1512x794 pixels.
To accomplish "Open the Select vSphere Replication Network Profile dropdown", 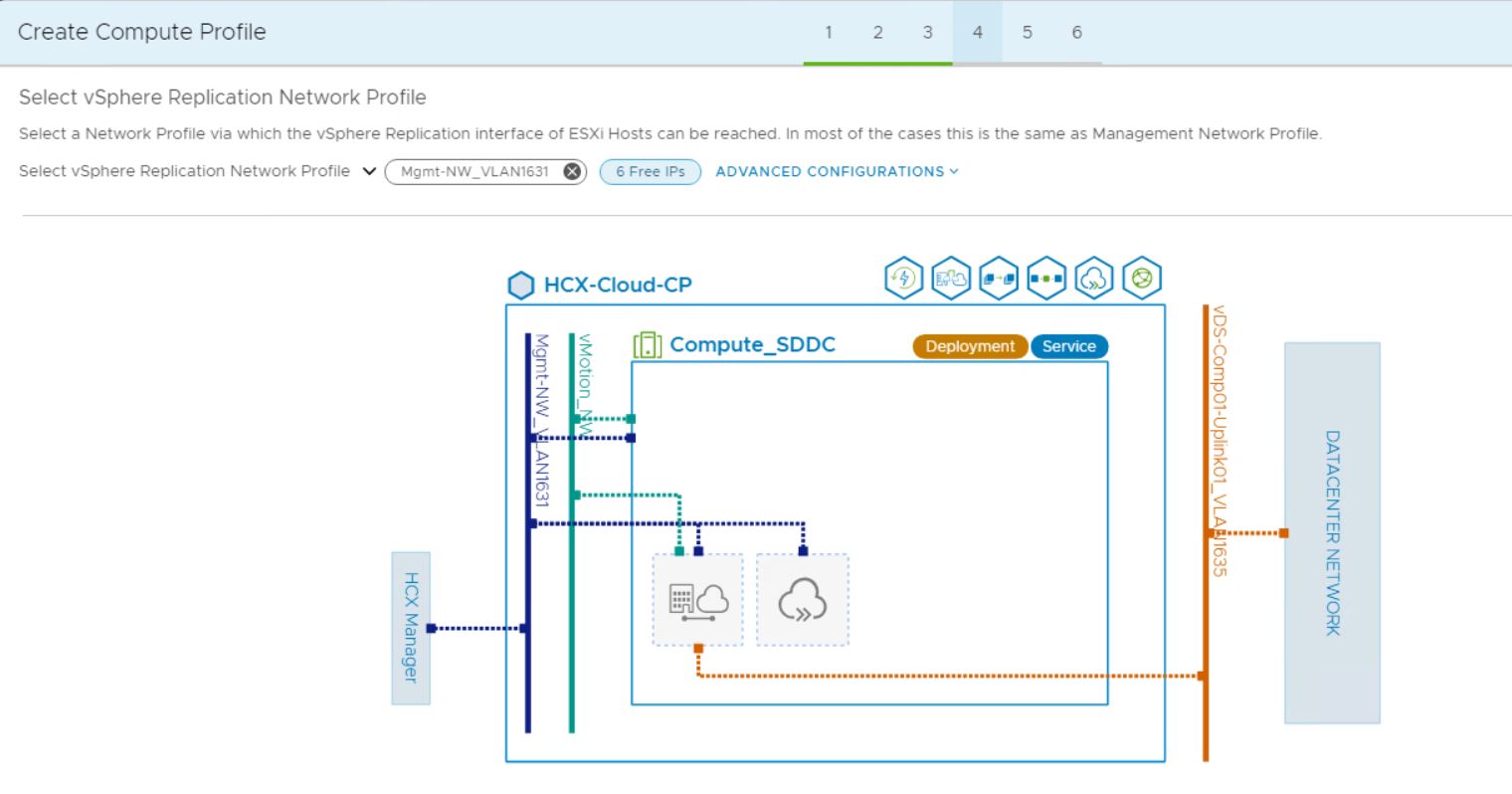I will (369, 171).
